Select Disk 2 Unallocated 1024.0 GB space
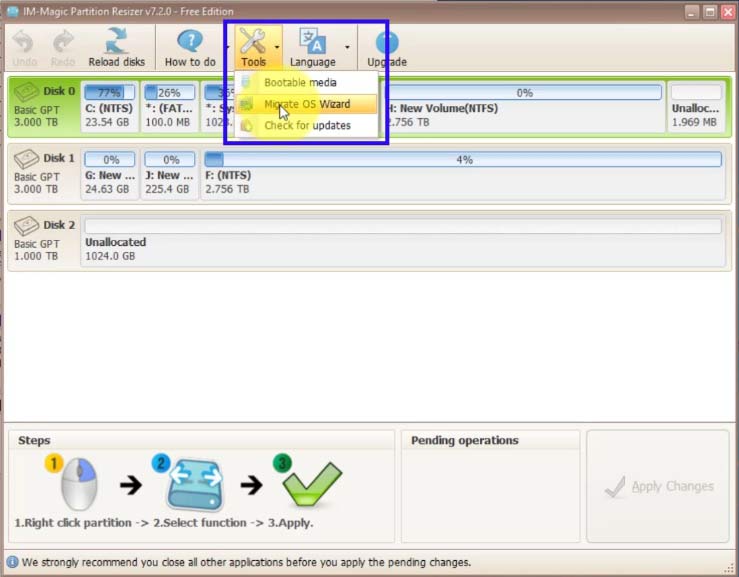Image resolution: width=739 pixels, height=577 pixels. 403,241
